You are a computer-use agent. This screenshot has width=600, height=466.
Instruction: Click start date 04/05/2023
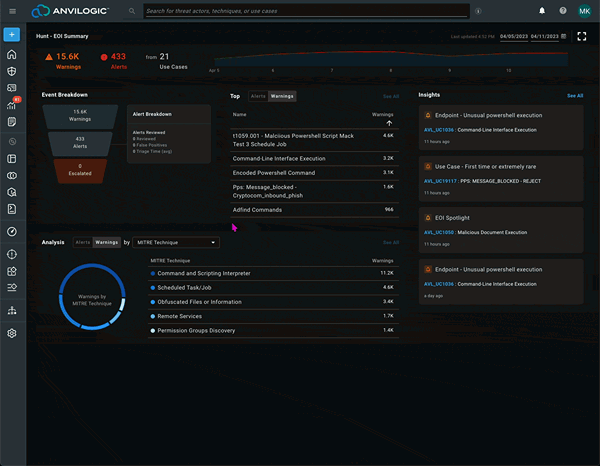click(514, 36)
